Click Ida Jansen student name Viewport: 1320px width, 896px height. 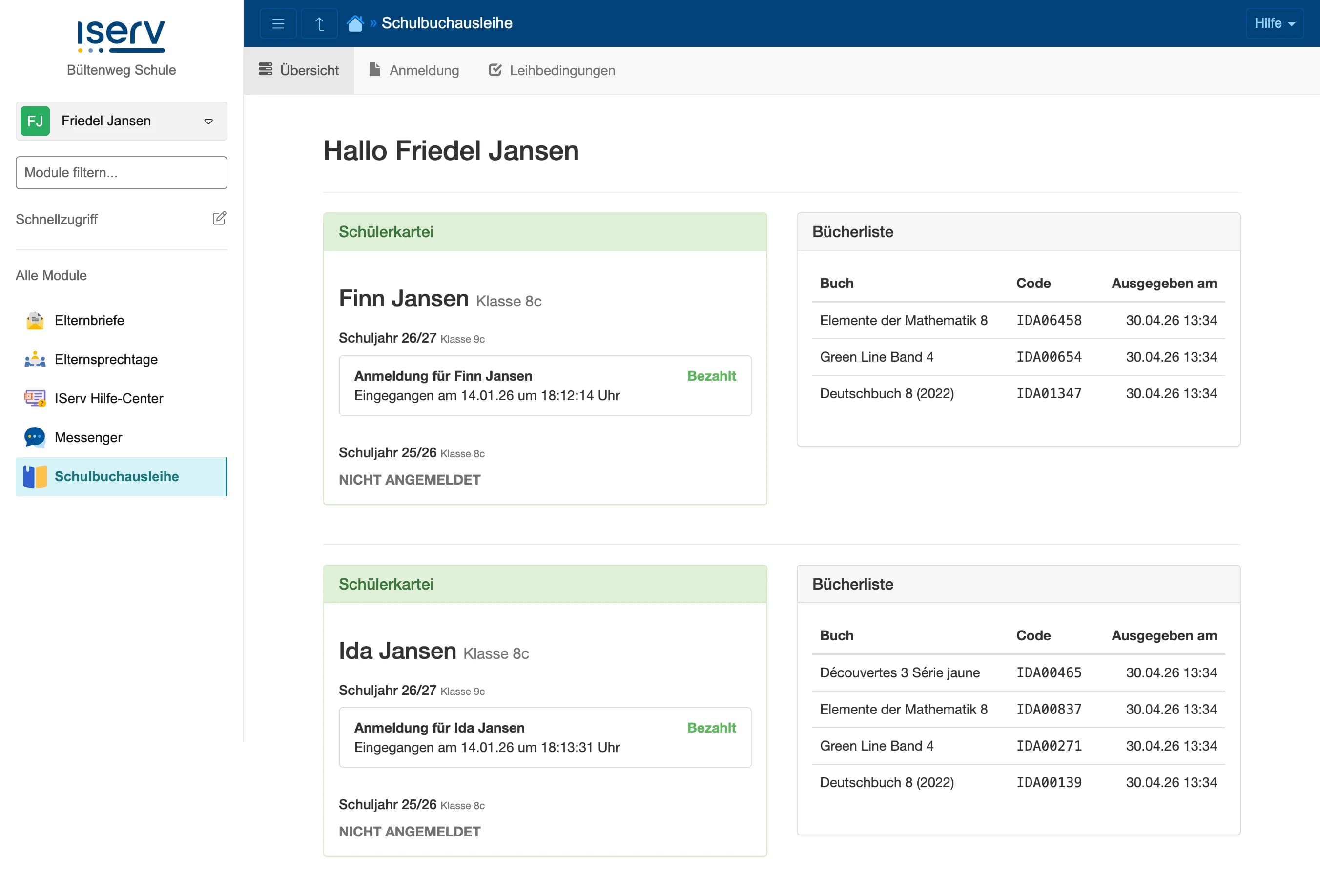point(397,651)
